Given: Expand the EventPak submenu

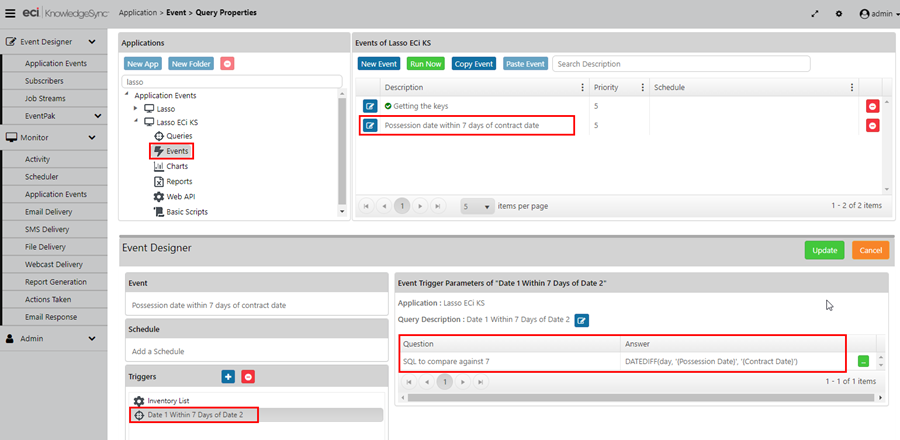Looking at the screenshot, I should click(x=98, y=116).
